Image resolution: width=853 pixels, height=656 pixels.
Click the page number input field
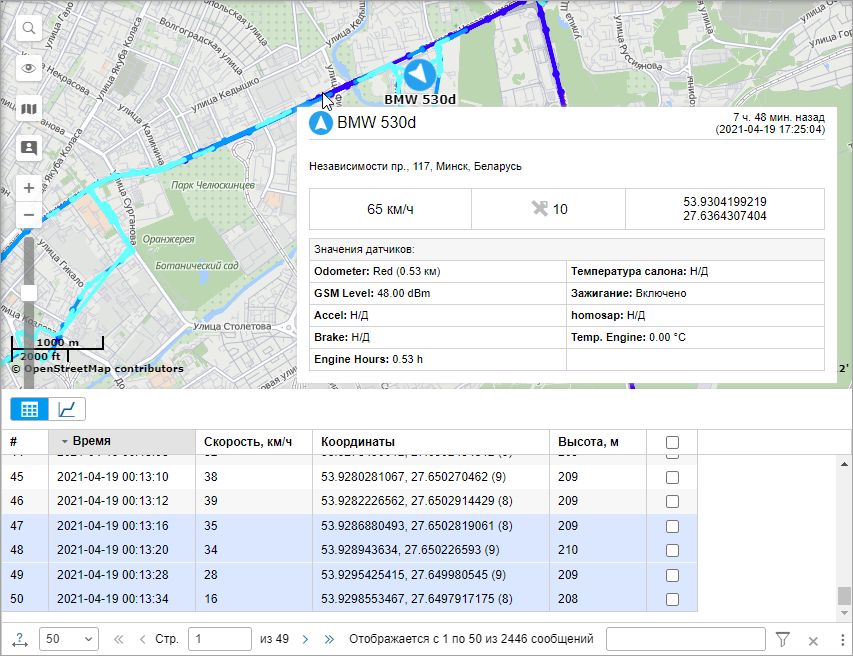pos(220,639)
